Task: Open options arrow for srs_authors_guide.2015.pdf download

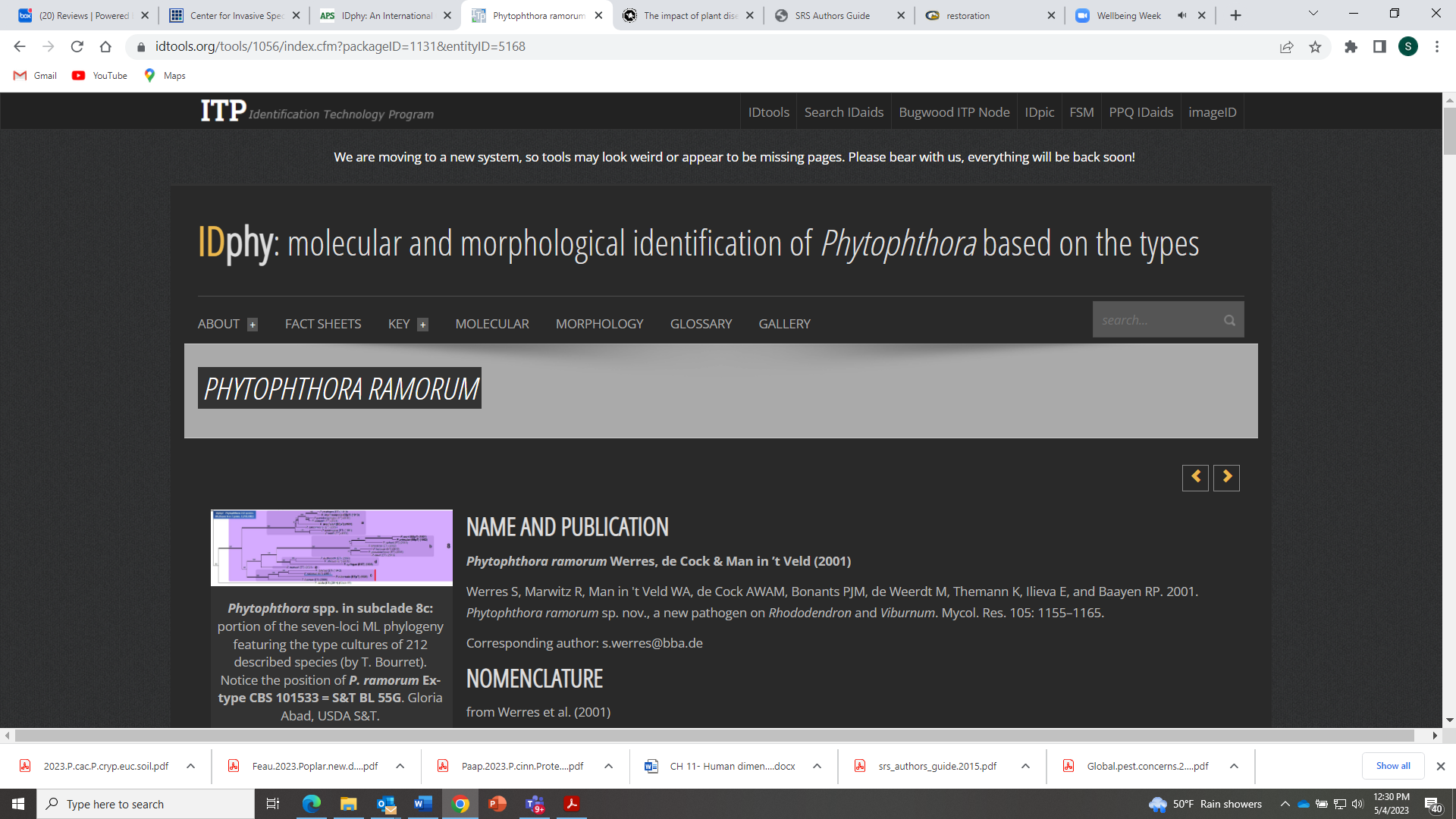Action: 1025,766
